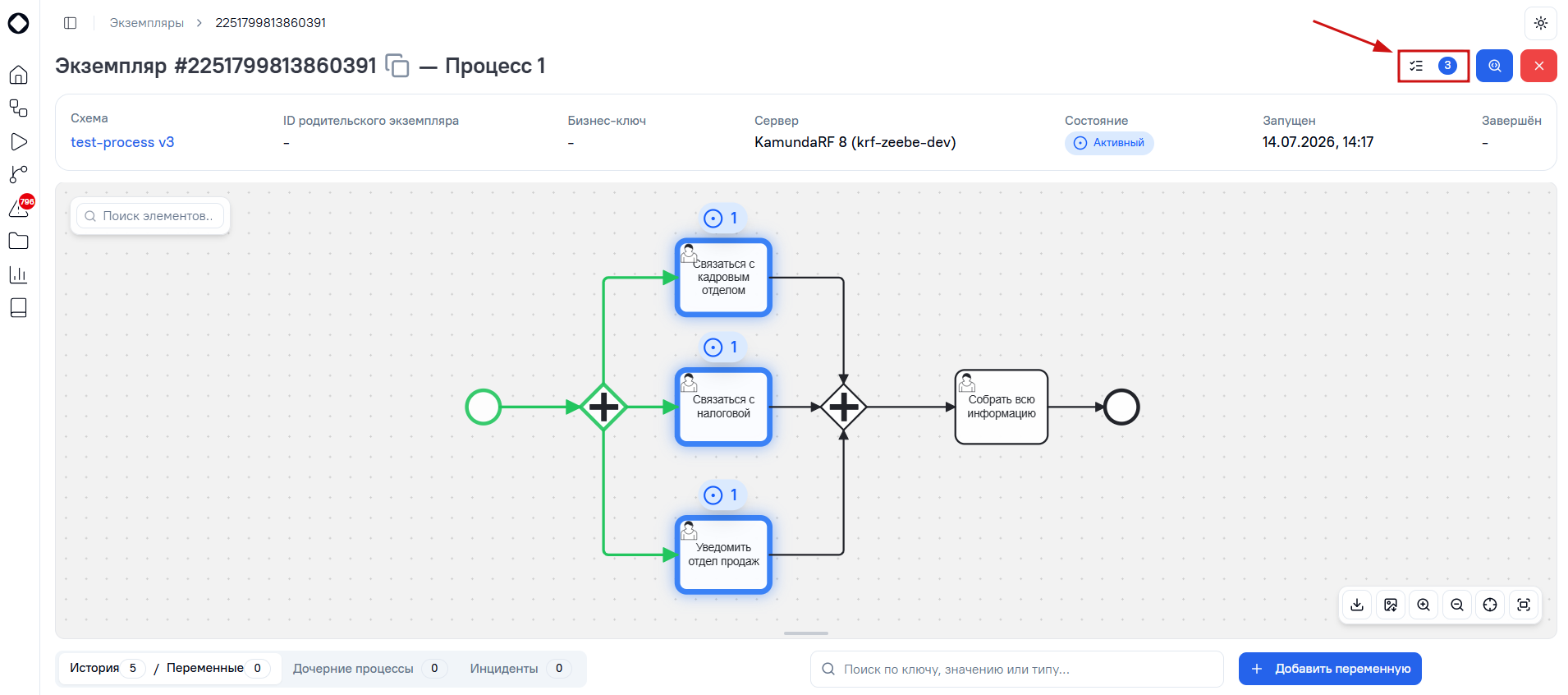Open the folder icon in the sidebar

18,241
